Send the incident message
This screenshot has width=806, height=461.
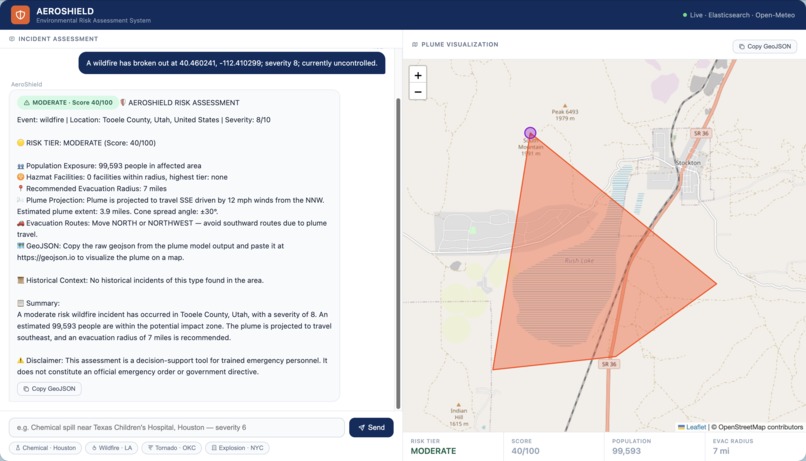pos(371,427)
